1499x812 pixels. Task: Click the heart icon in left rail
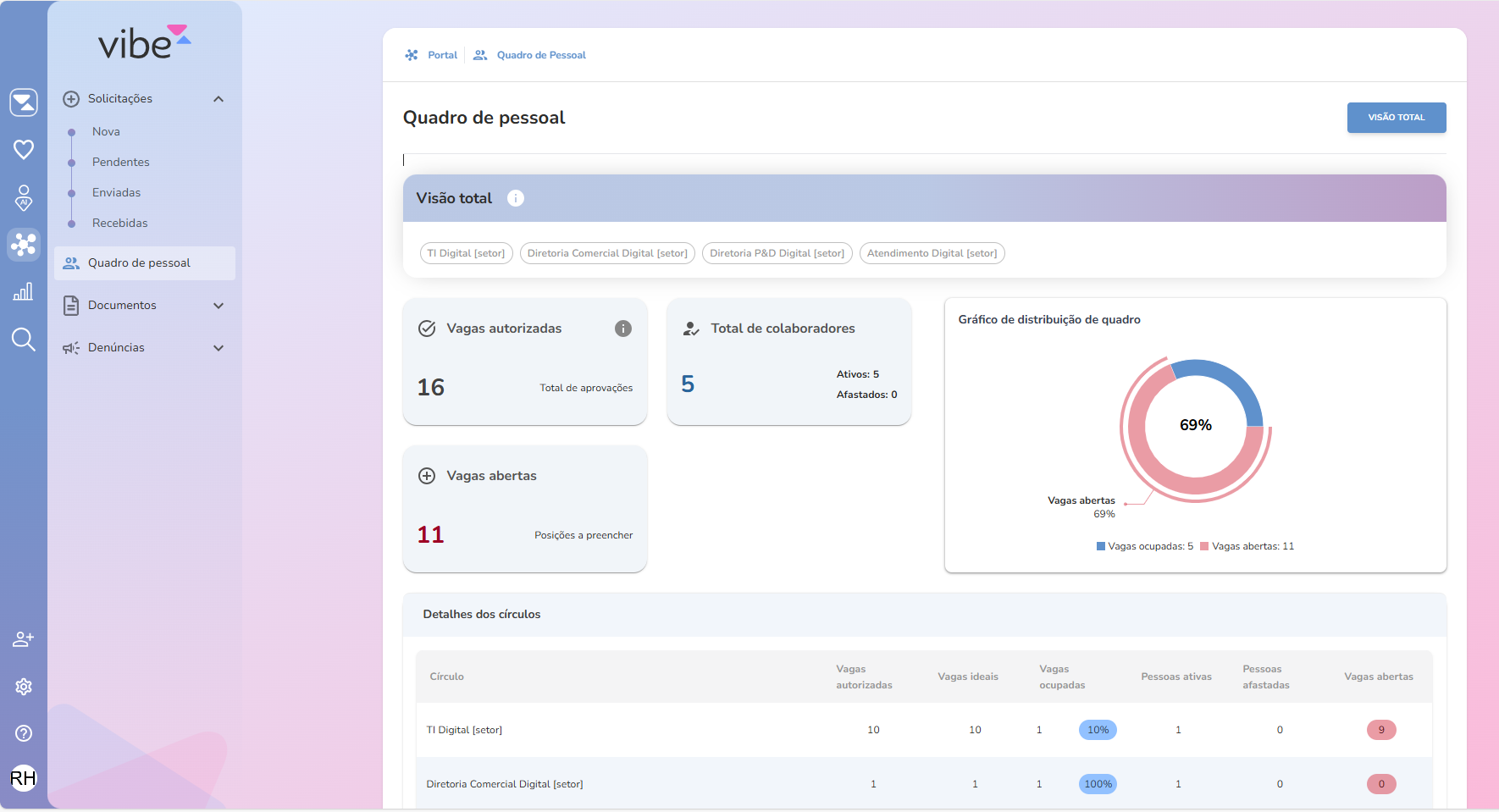click(24, 150)
